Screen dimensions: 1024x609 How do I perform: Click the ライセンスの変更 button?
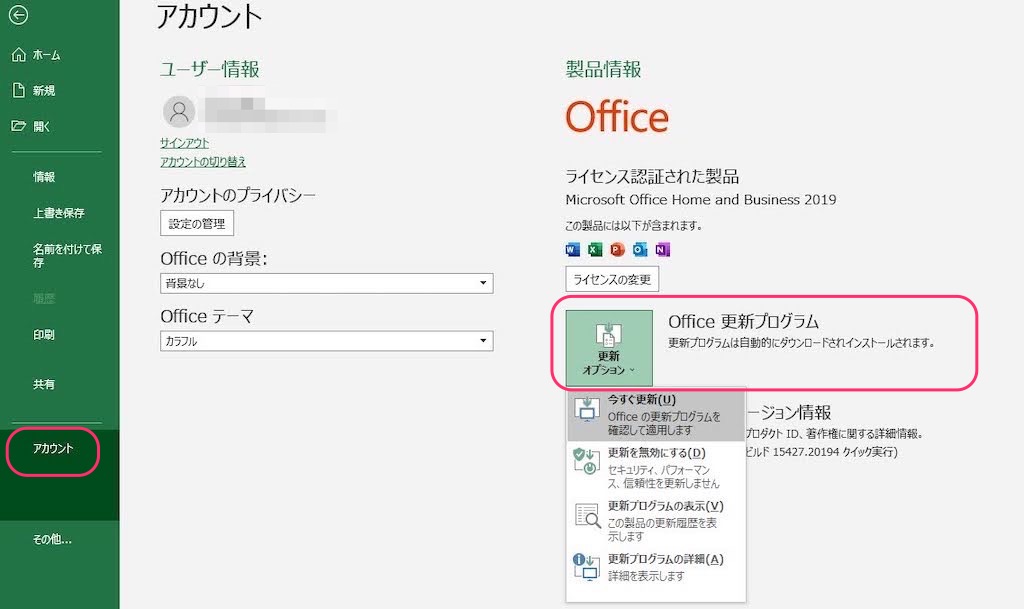click(612, 279)
